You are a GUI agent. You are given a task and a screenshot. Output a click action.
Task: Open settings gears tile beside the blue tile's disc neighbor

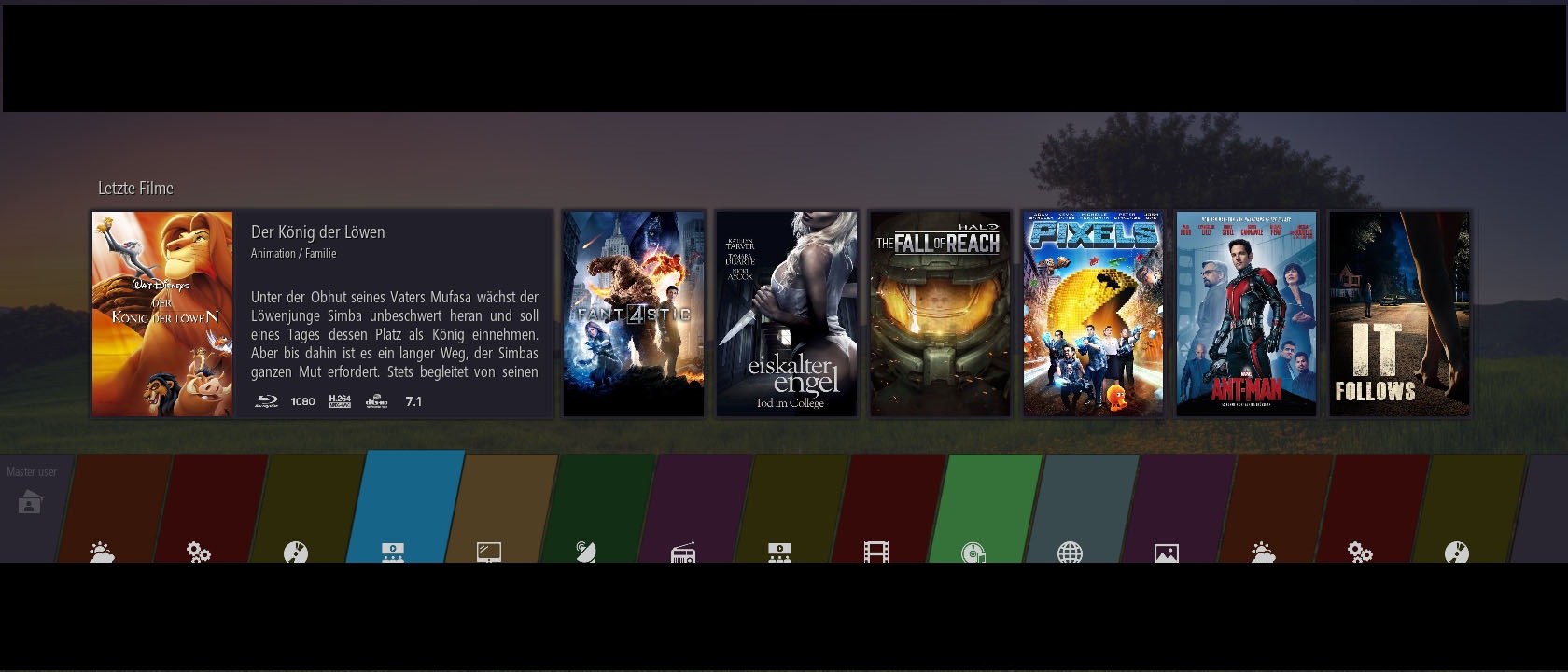pos(211,509)
